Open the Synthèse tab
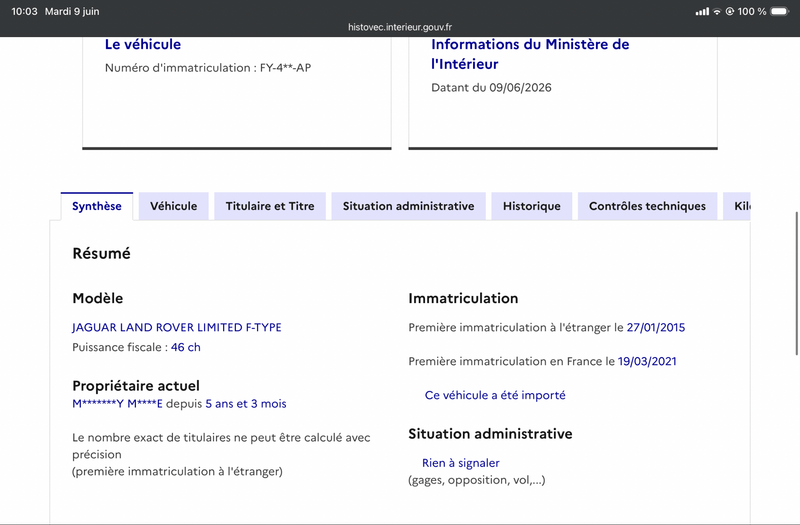Viewport: 800px width, 525px height. [97, 206]
